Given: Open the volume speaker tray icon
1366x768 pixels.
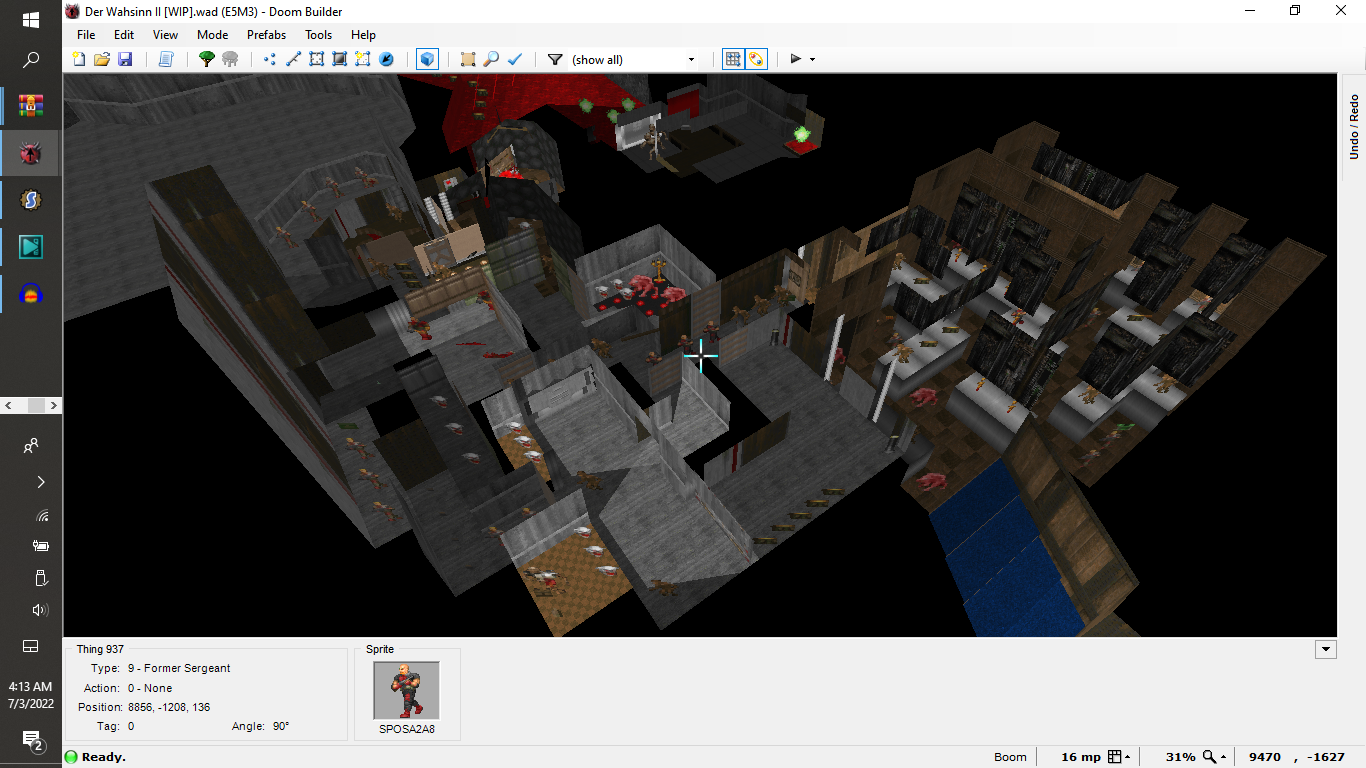Looking at the screenshot, I should pyautogui.click(x=41, y=610).
